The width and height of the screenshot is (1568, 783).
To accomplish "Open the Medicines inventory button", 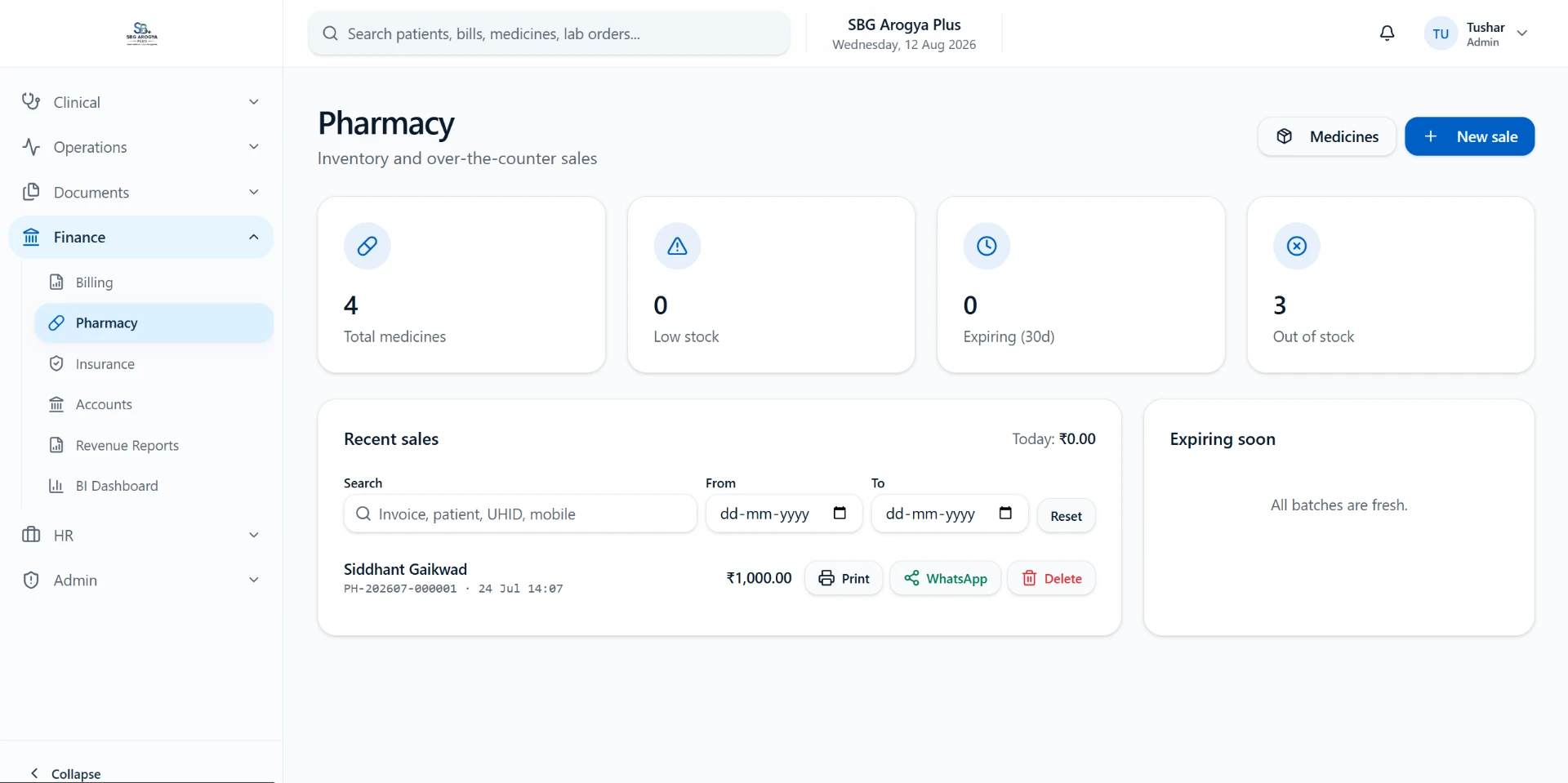I will [1327, 136].
